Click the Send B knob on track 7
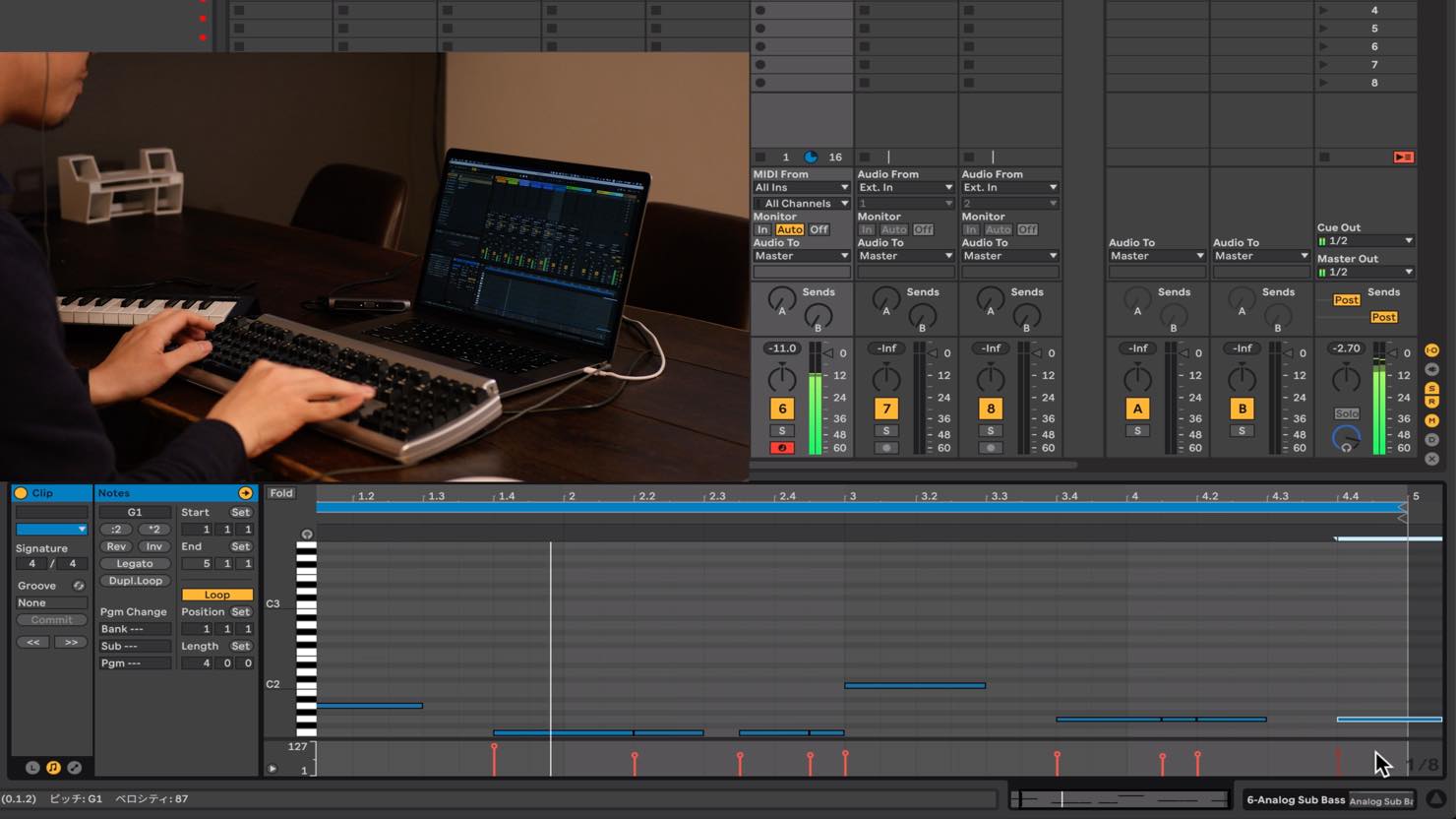Screen dimensions: 1456x819 click(x=922, y=317)
